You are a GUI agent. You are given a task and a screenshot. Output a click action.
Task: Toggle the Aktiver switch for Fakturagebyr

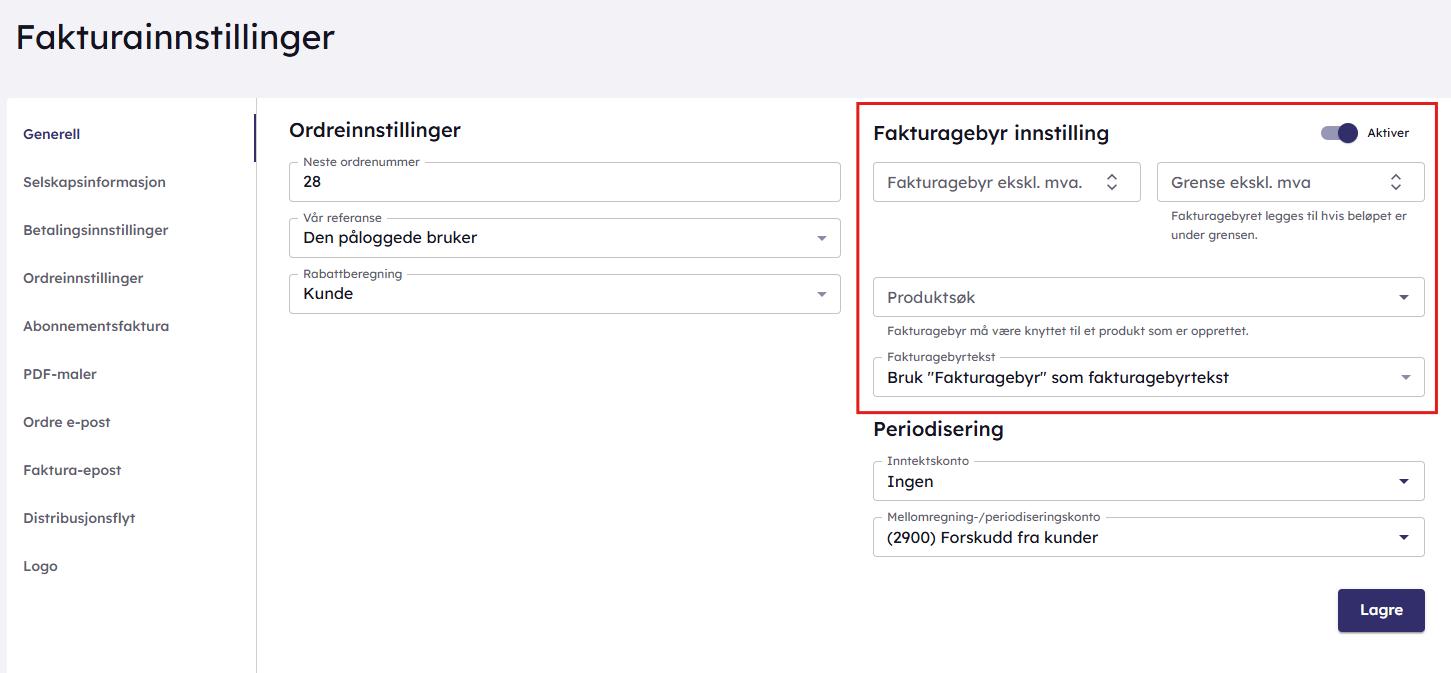(x=1339, y=133)
